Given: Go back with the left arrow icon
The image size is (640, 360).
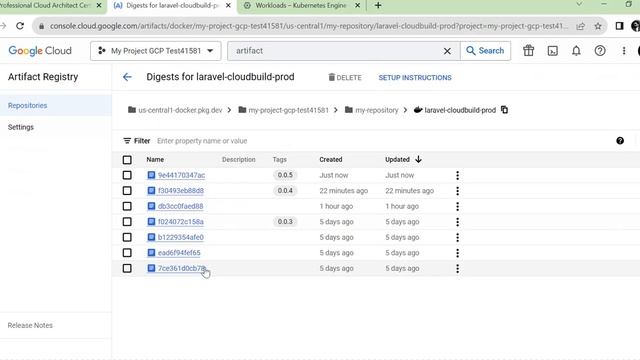Looking at the screenshot, I should 127,77.
